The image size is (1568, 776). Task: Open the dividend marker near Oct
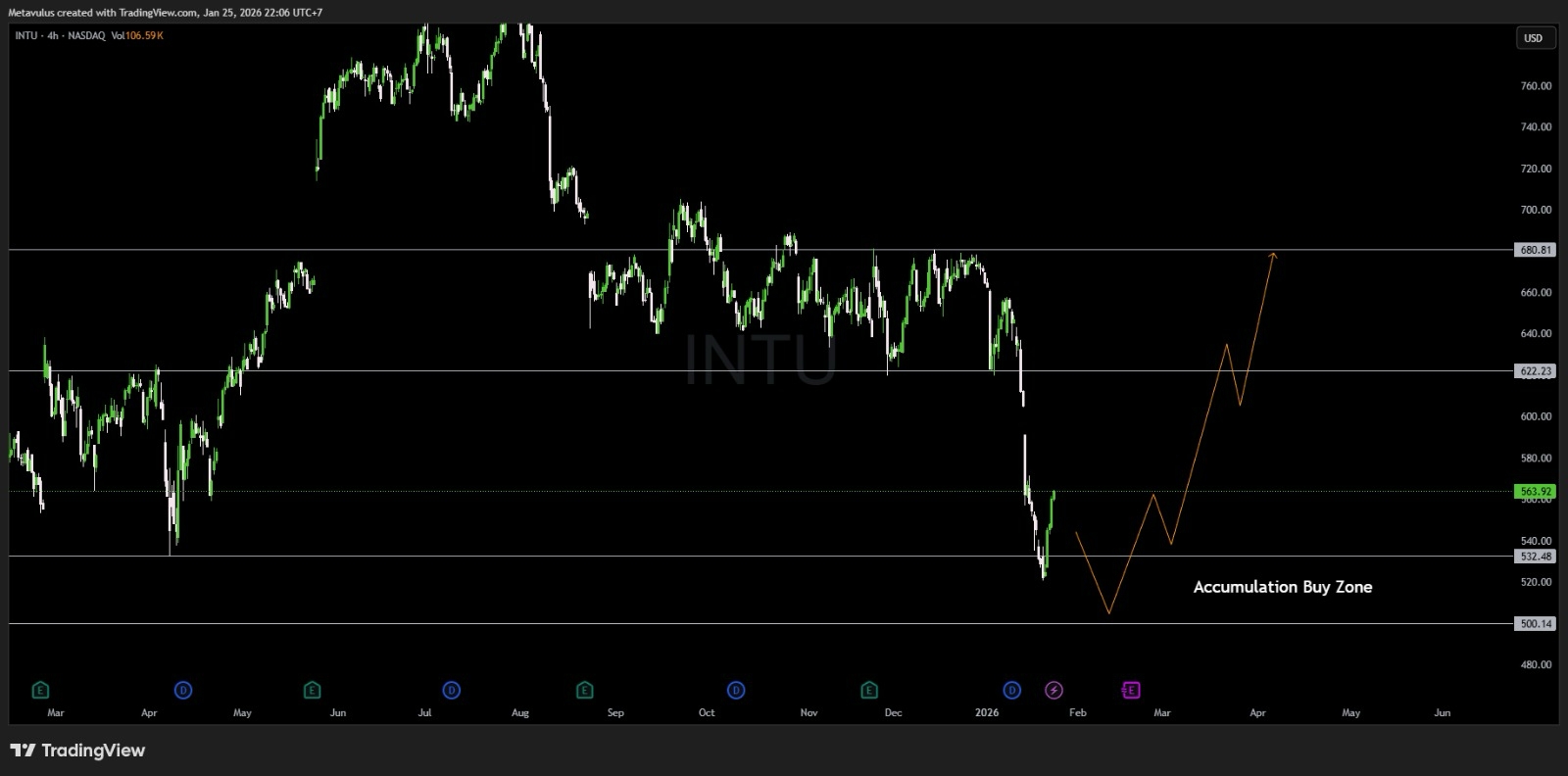[736, 691]
